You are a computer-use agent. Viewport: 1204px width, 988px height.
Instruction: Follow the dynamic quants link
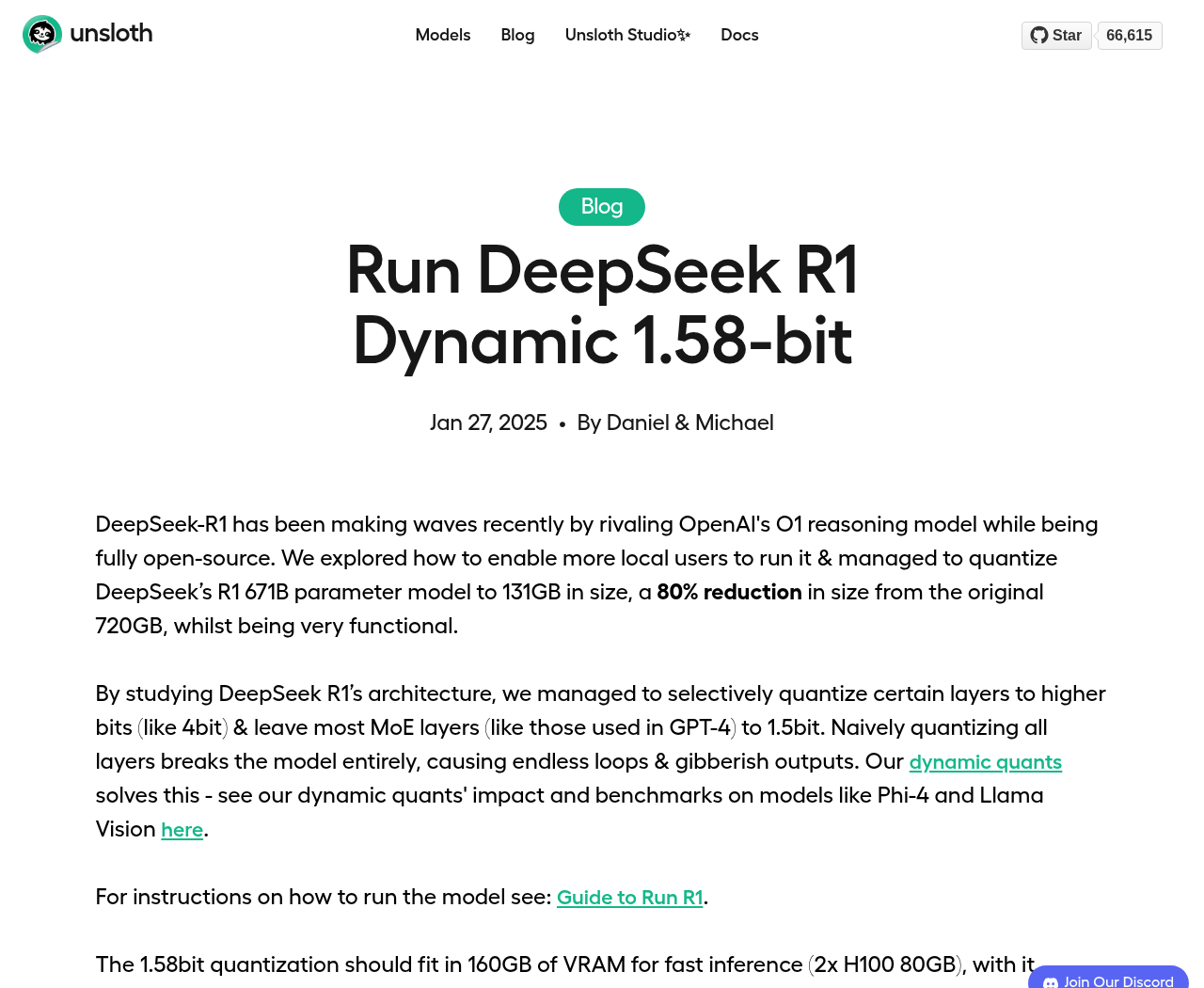pos(985,762)
